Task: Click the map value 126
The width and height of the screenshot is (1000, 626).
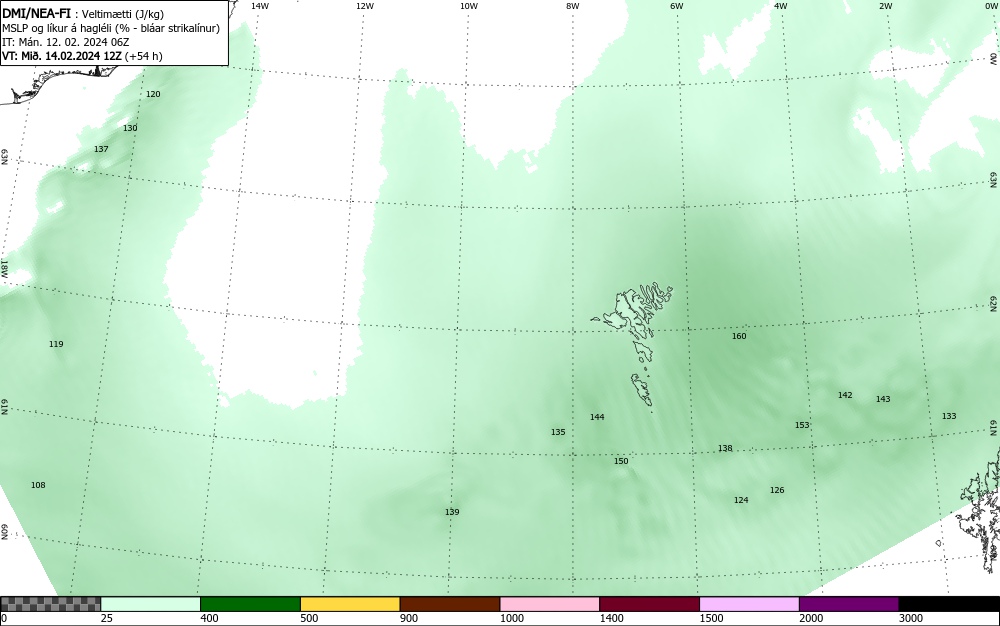Action: 777,490
